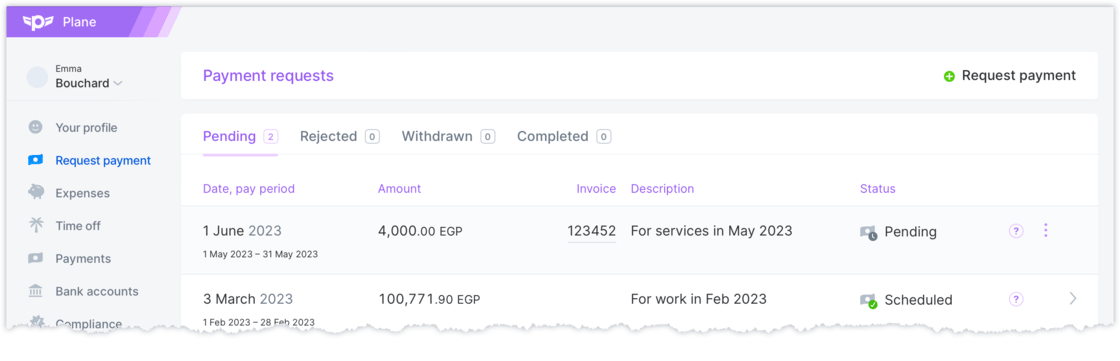Click Request payment money icon in sidebar

click(x=35, y=160)
